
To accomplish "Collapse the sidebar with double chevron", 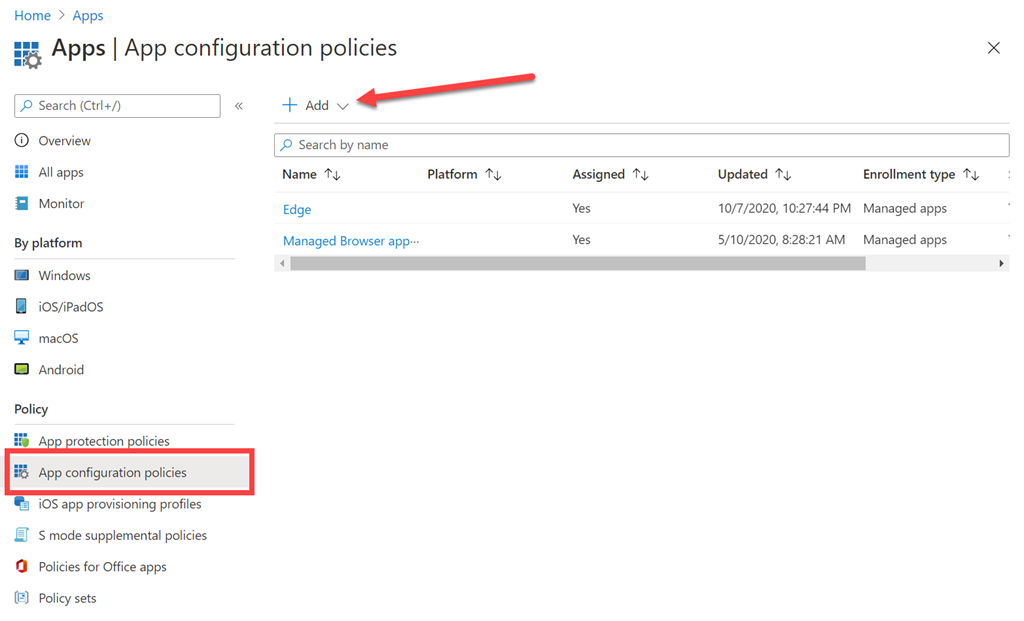I will [x=239, y=106].
